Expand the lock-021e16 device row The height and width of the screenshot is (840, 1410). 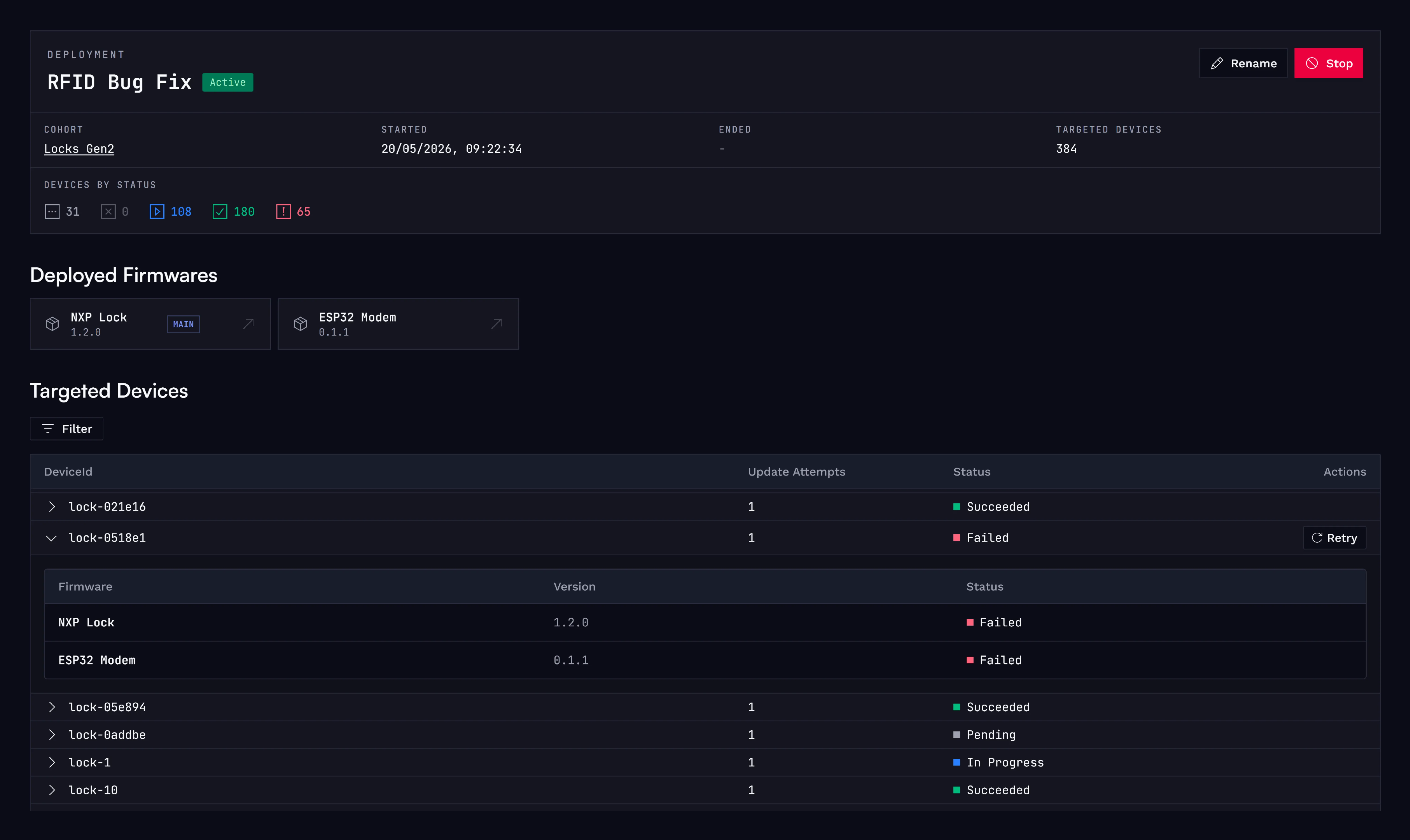pyautogui.click(x=51, y=507)
